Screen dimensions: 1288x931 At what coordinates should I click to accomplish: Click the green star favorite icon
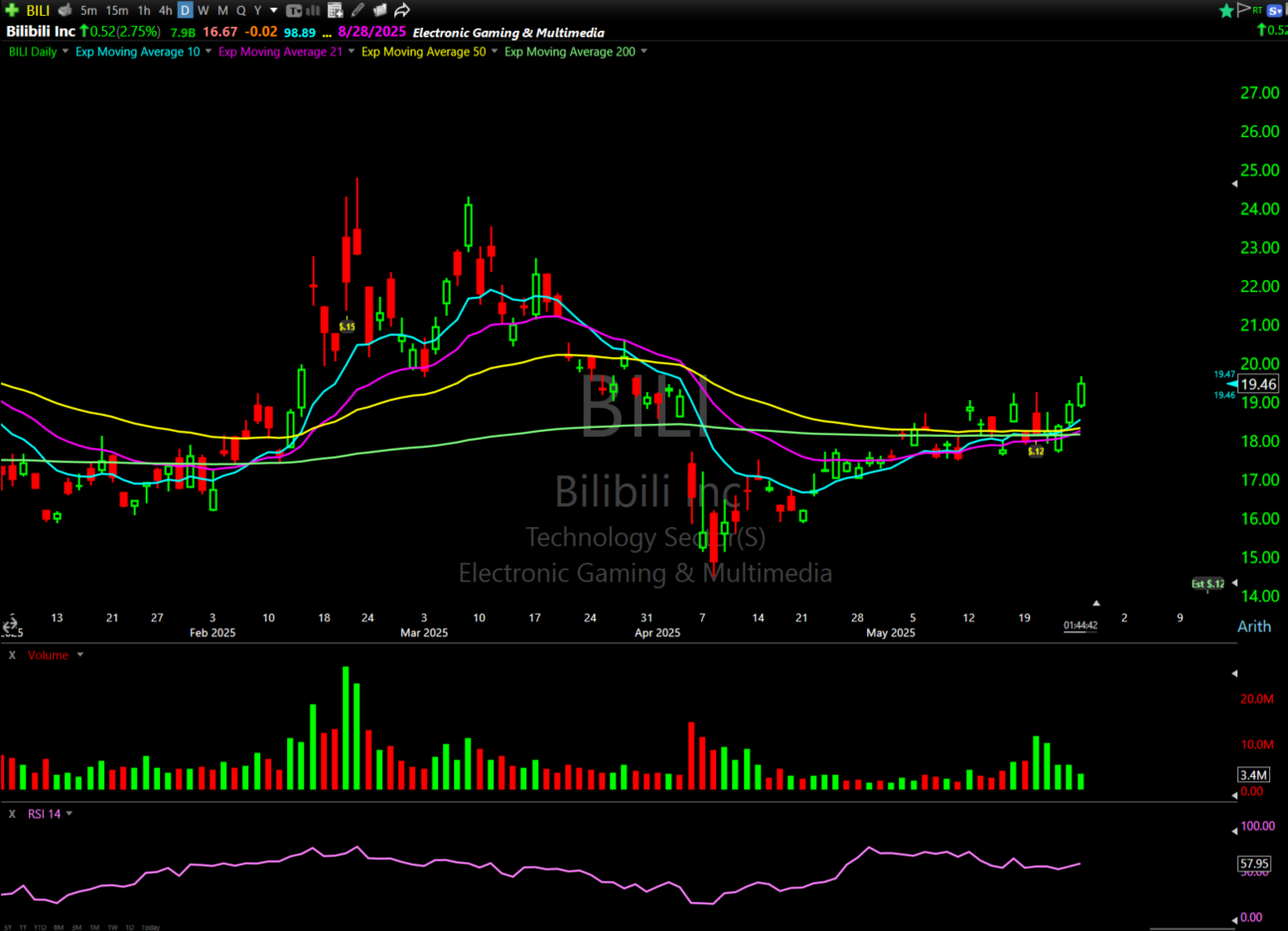coord(1226,11)
